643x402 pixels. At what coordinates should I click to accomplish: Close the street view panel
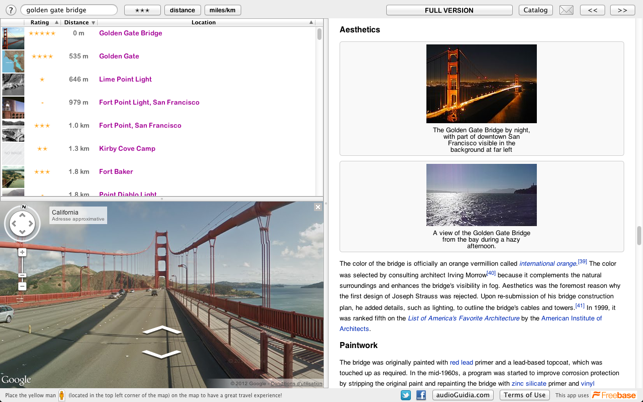pyautogui.click(x=318, y=207)
